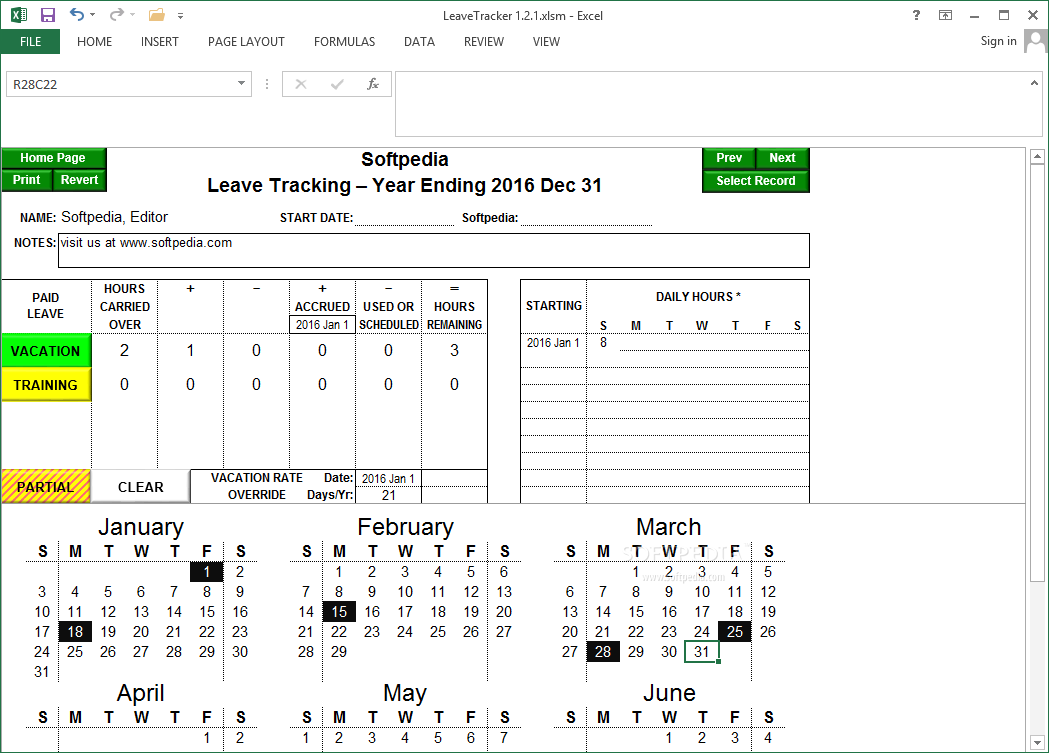Image resolution: width=1049 pixels, height=753 pixels.
Task: Click into the formula bar input area
Action: coord(709,104)
